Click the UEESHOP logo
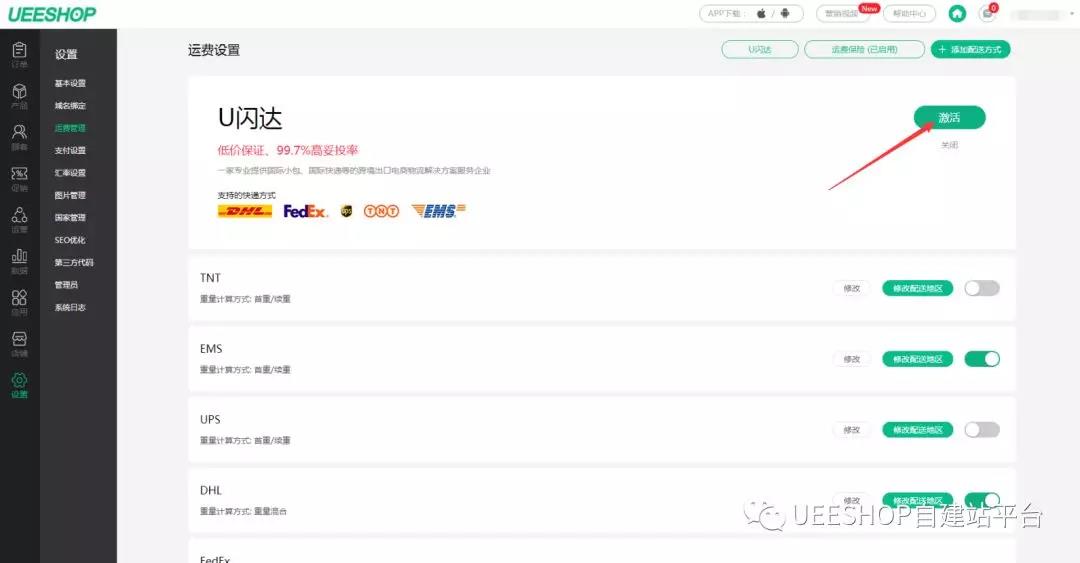 pyautogui.click(x=52, y=14)
